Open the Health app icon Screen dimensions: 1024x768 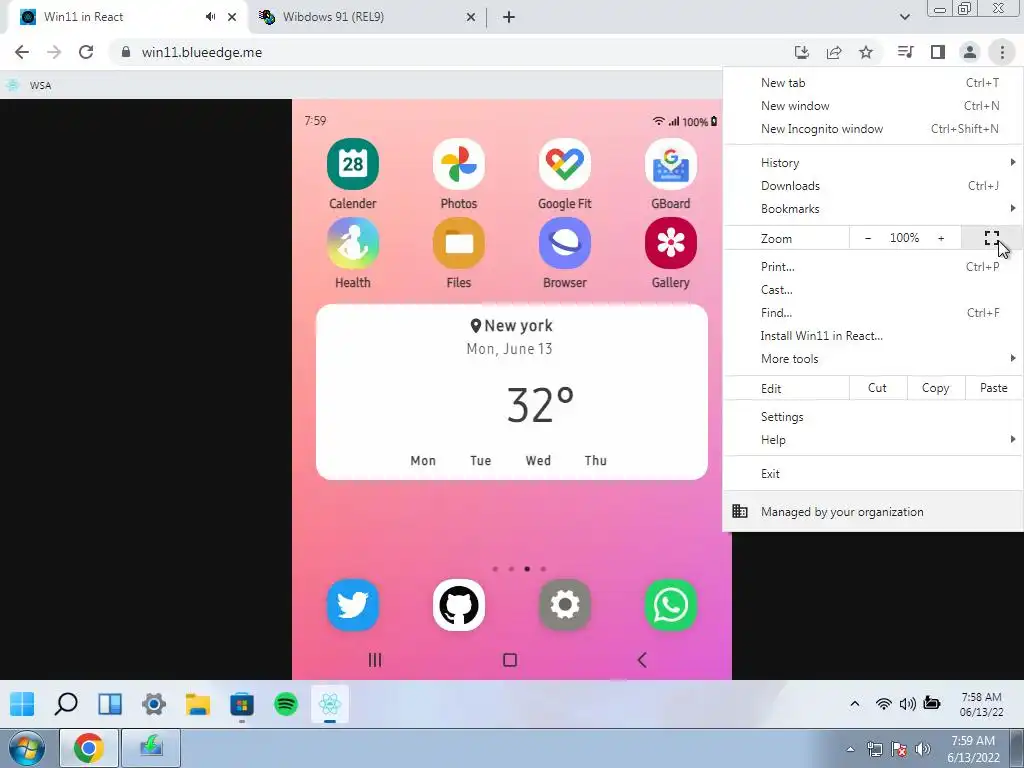(353, 244)
